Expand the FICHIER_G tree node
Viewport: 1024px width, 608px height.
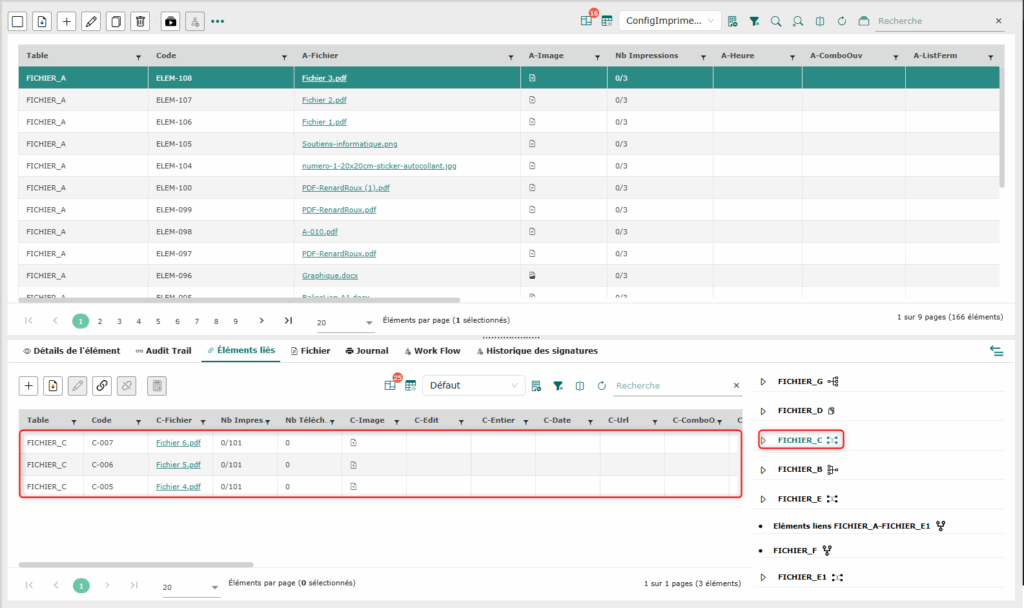(763, 382)
